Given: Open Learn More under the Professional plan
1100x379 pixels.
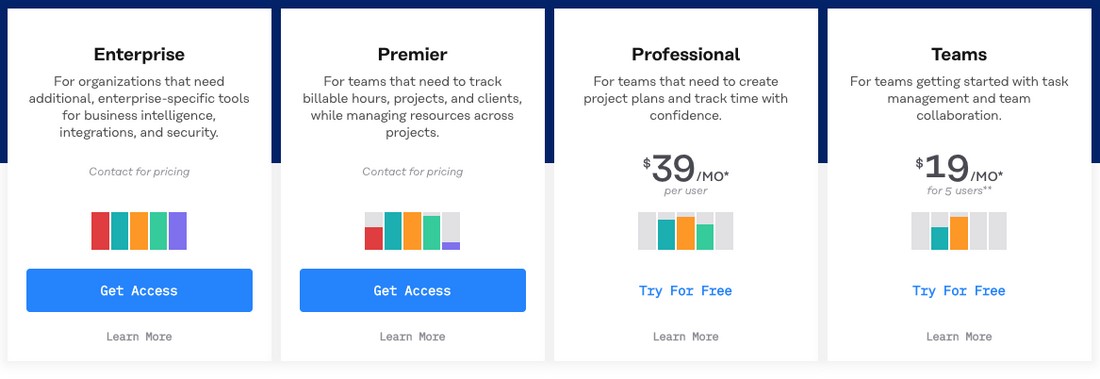Looking at the screenshot, I should point(685,337).
